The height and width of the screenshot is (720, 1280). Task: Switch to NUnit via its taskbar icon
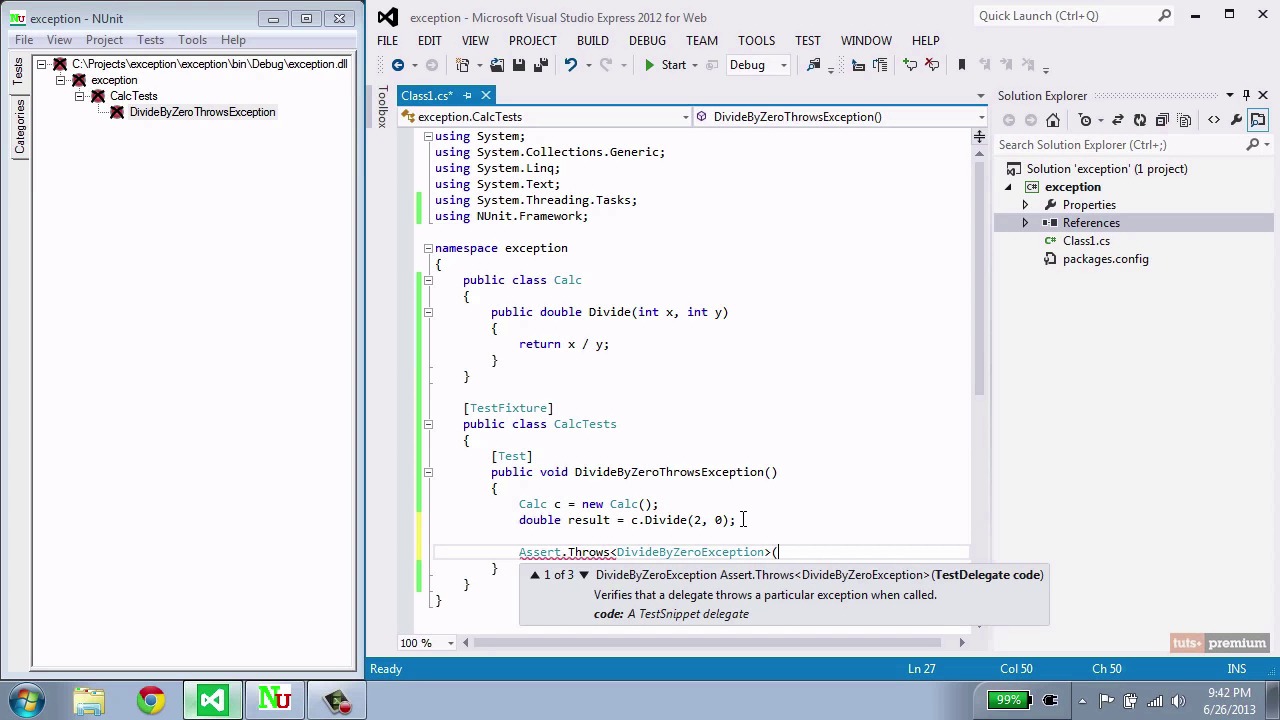tap(275, 700)
